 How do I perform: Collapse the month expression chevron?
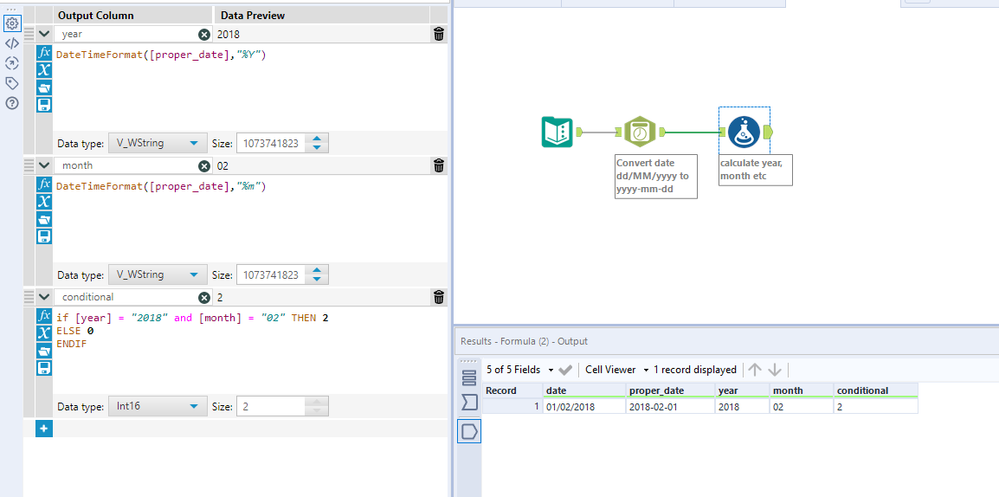tap(43, 166)
